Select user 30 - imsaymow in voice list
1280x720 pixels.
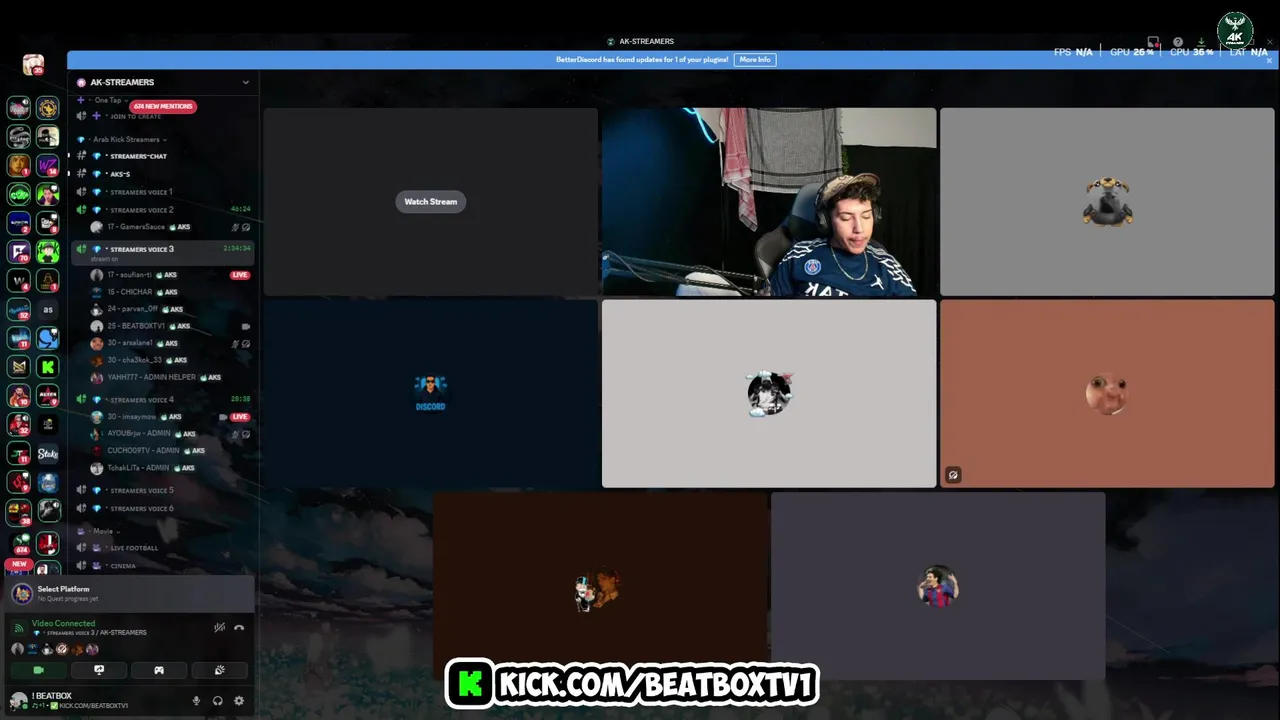170,416
